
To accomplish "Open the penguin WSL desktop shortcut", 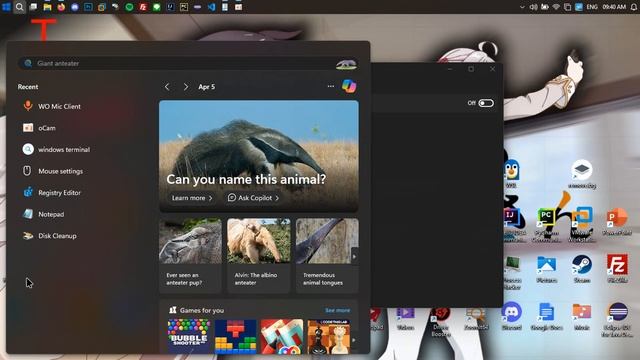I will point(511,173).
